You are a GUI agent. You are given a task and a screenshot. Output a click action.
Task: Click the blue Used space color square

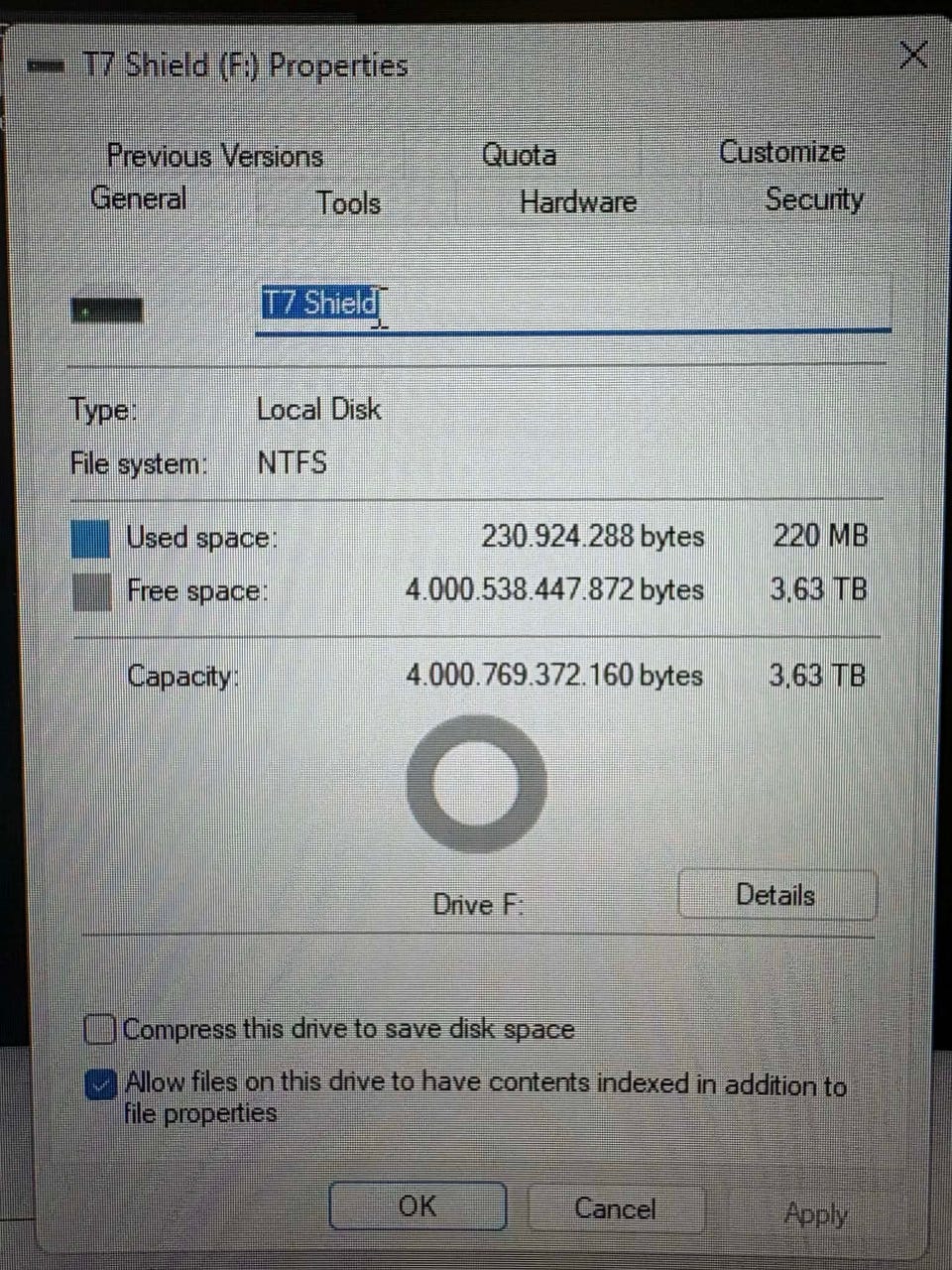91,539
